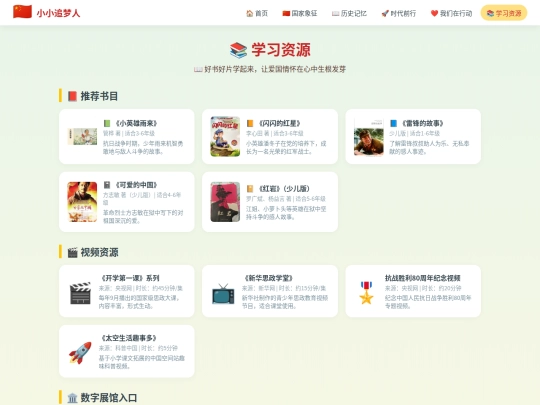This screenshot has width=540, height=405.
Task: Click the 视频资源 section heading
Action: click(100, 252)
